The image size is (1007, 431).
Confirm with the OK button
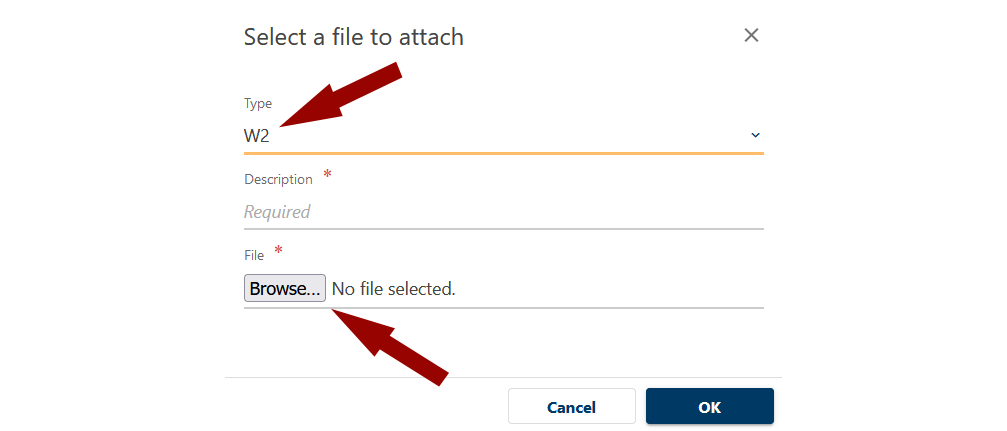(x=709, y=407)
